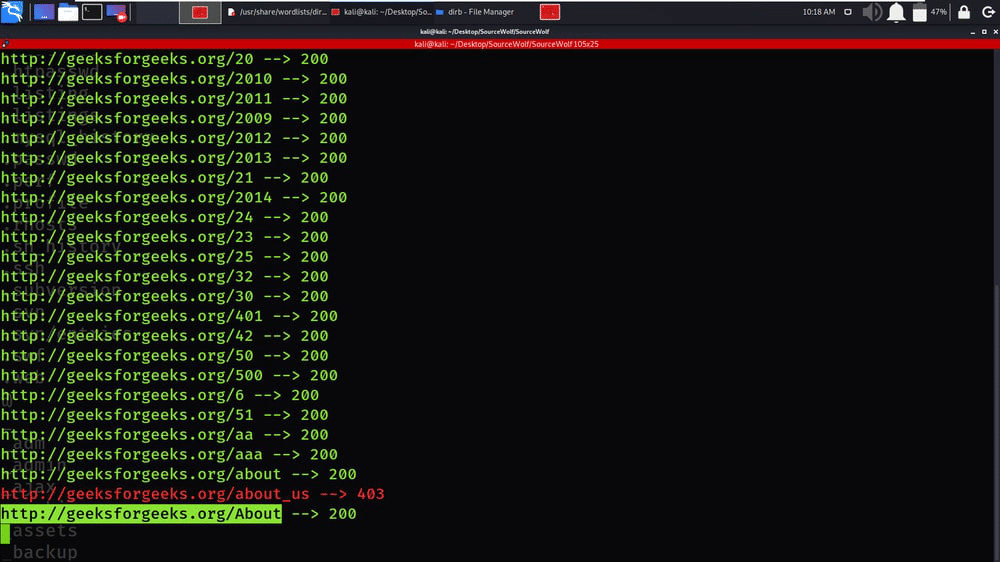
Task: Minimize the terminal window
Action: 973,31
